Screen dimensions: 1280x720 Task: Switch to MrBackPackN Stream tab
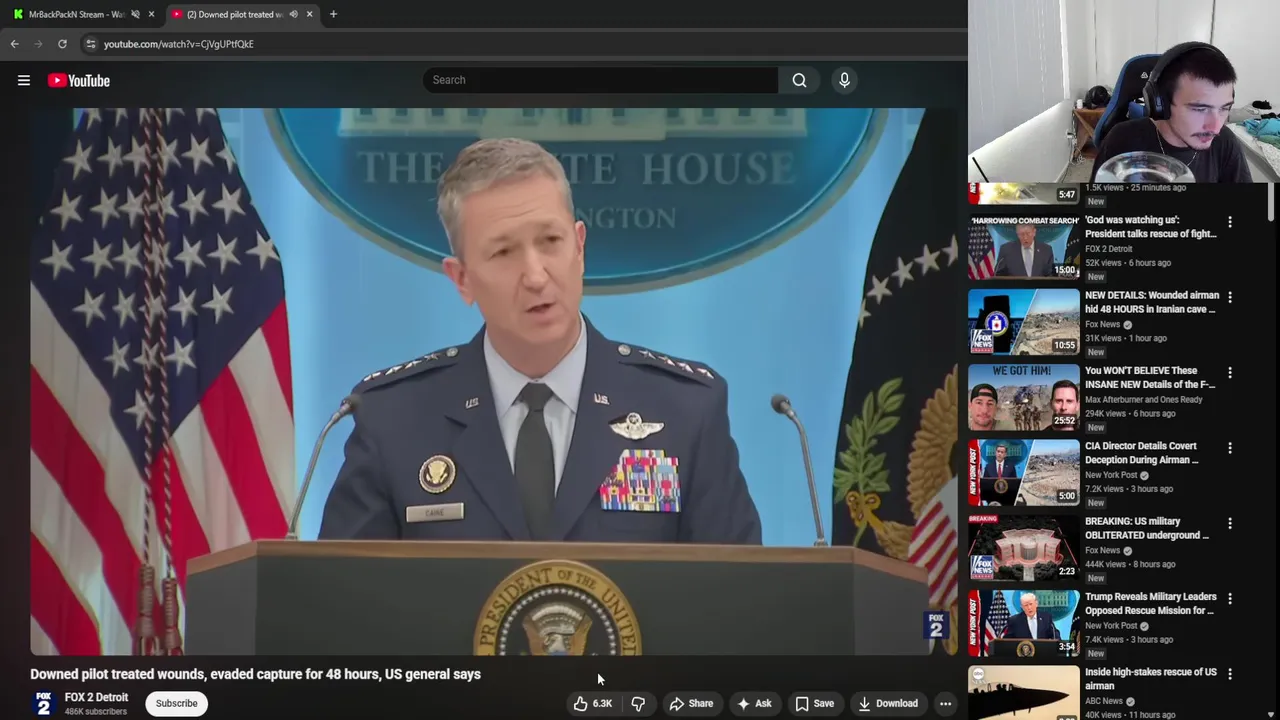point(76,15)
